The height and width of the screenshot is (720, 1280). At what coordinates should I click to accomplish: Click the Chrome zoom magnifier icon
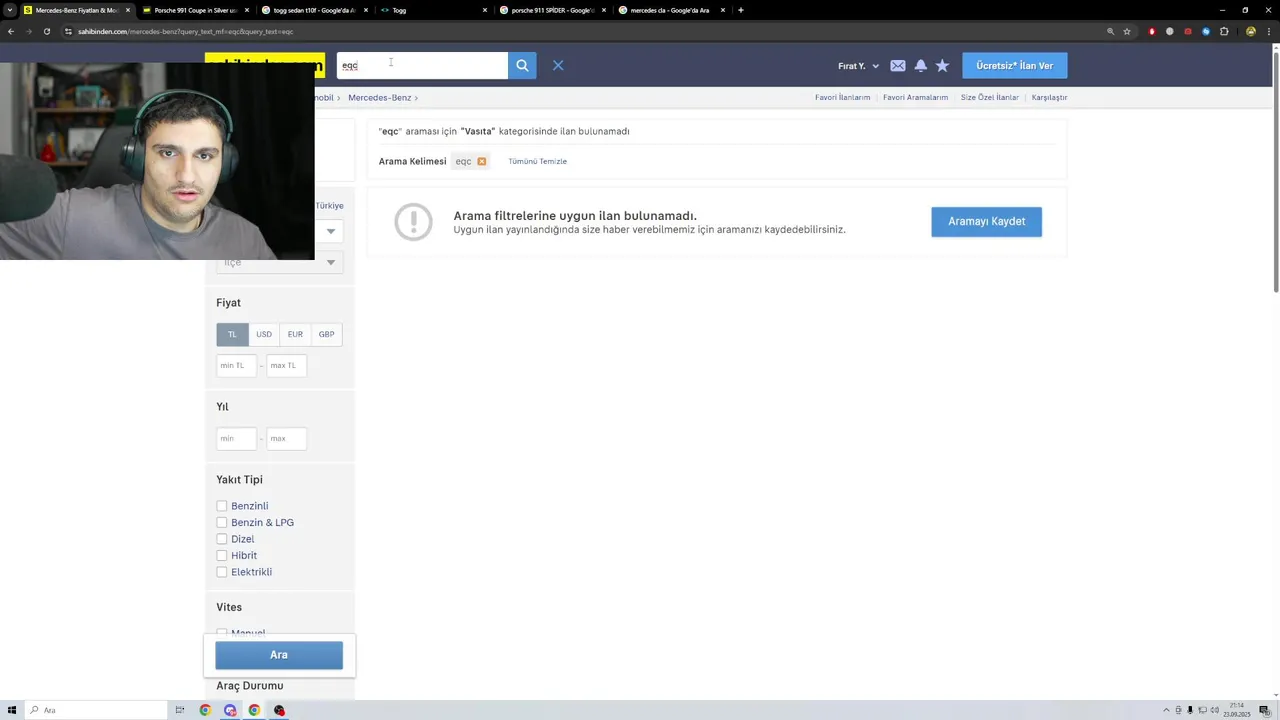click(1110, 31)
